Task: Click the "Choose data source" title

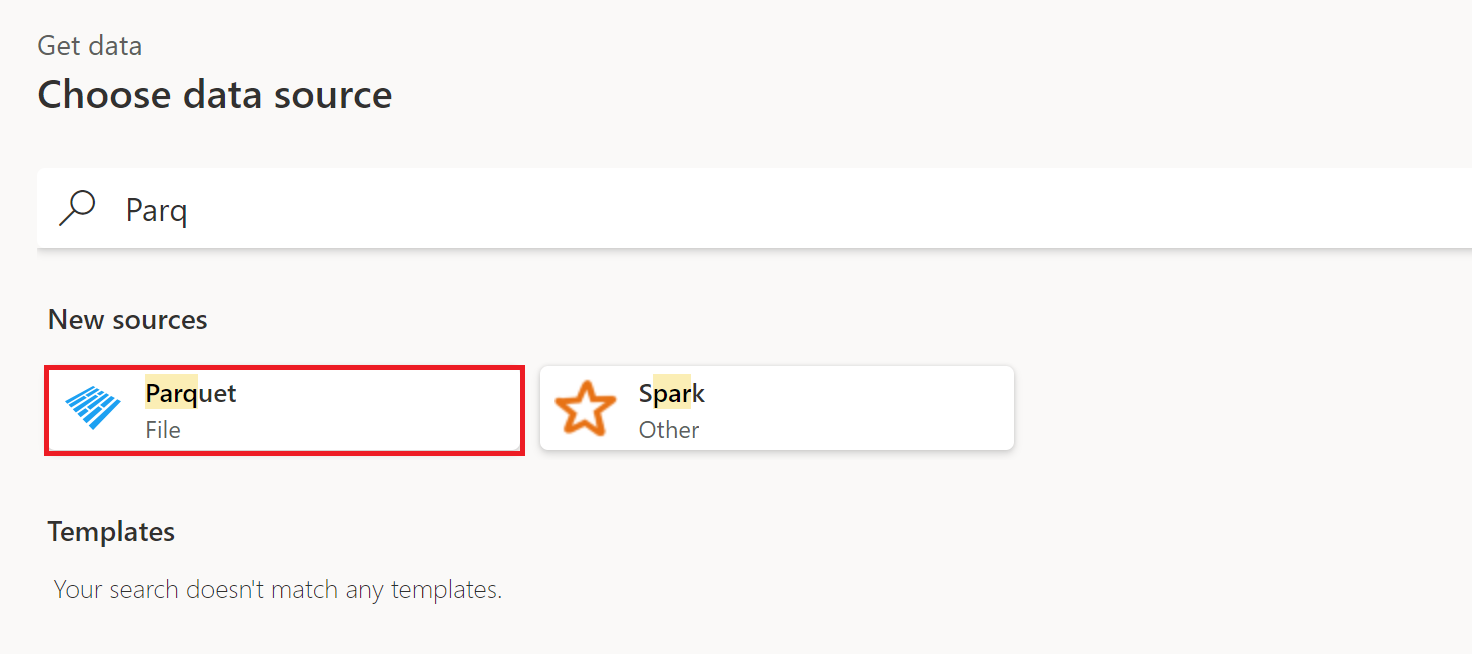Action: pos(215,95)
